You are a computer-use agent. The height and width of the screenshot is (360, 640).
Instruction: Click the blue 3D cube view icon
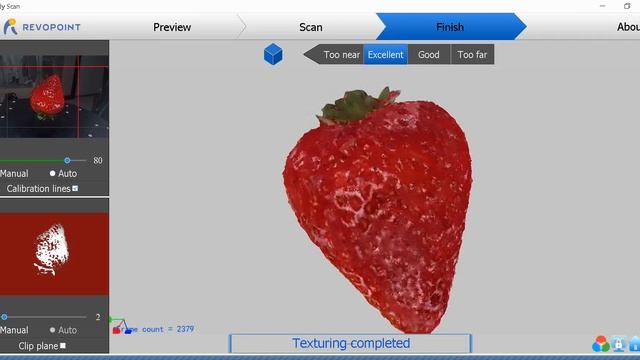(x=273, y=54)
